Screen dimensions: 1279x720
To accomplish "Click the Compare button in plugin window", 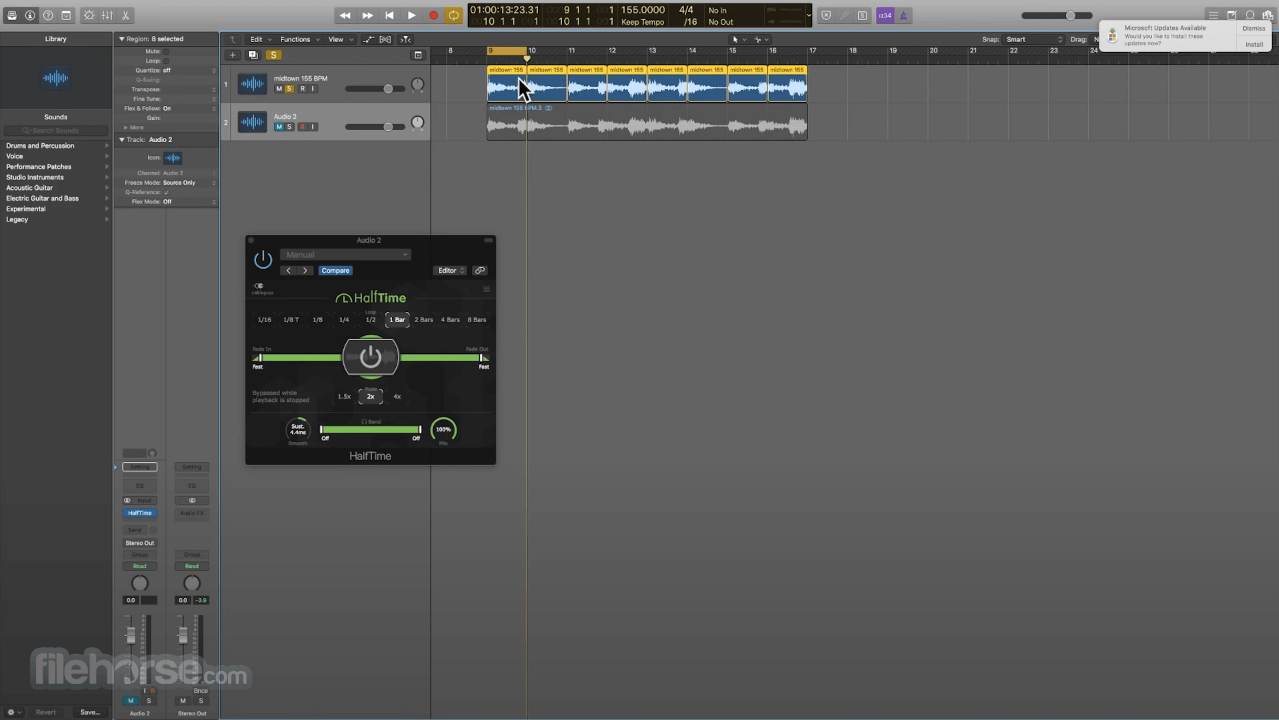I will (335, 270).
